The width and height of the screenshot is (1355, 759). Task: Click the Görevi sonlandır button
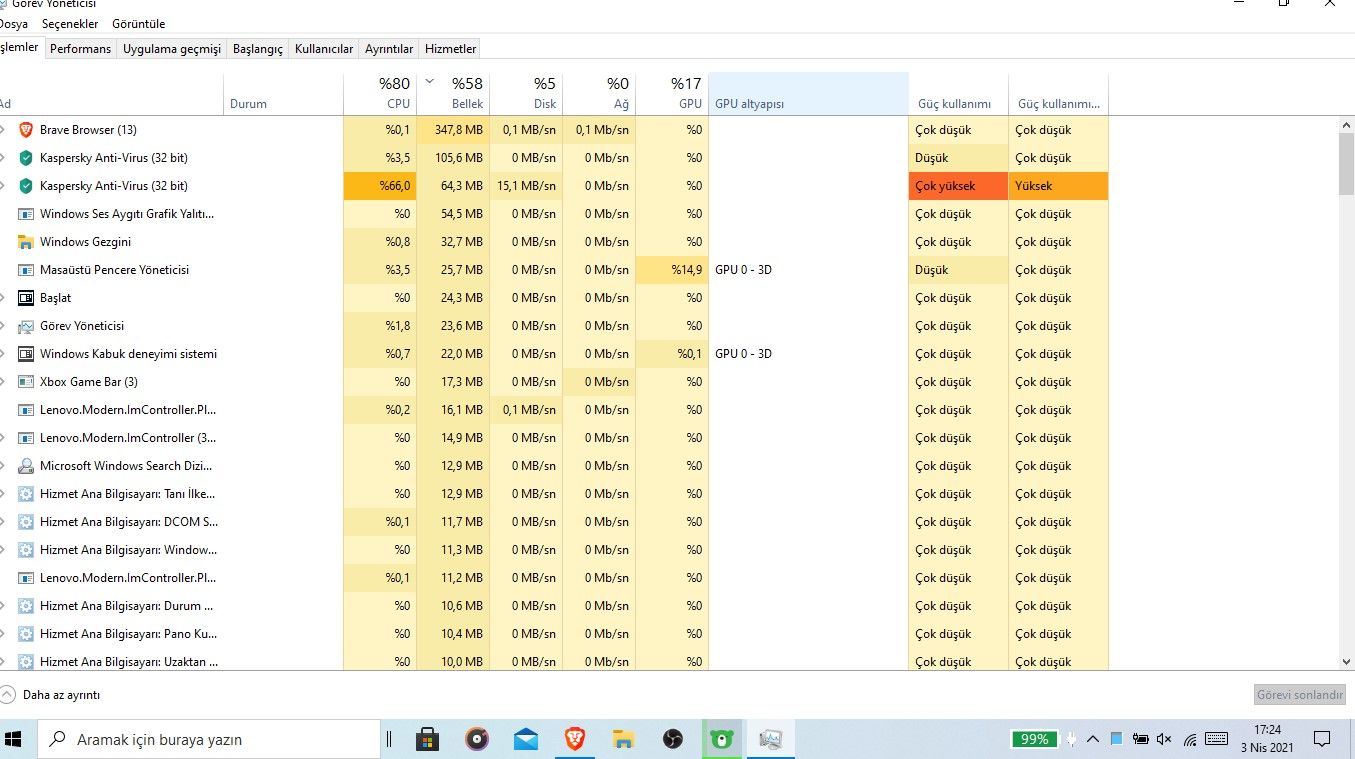1300,695
